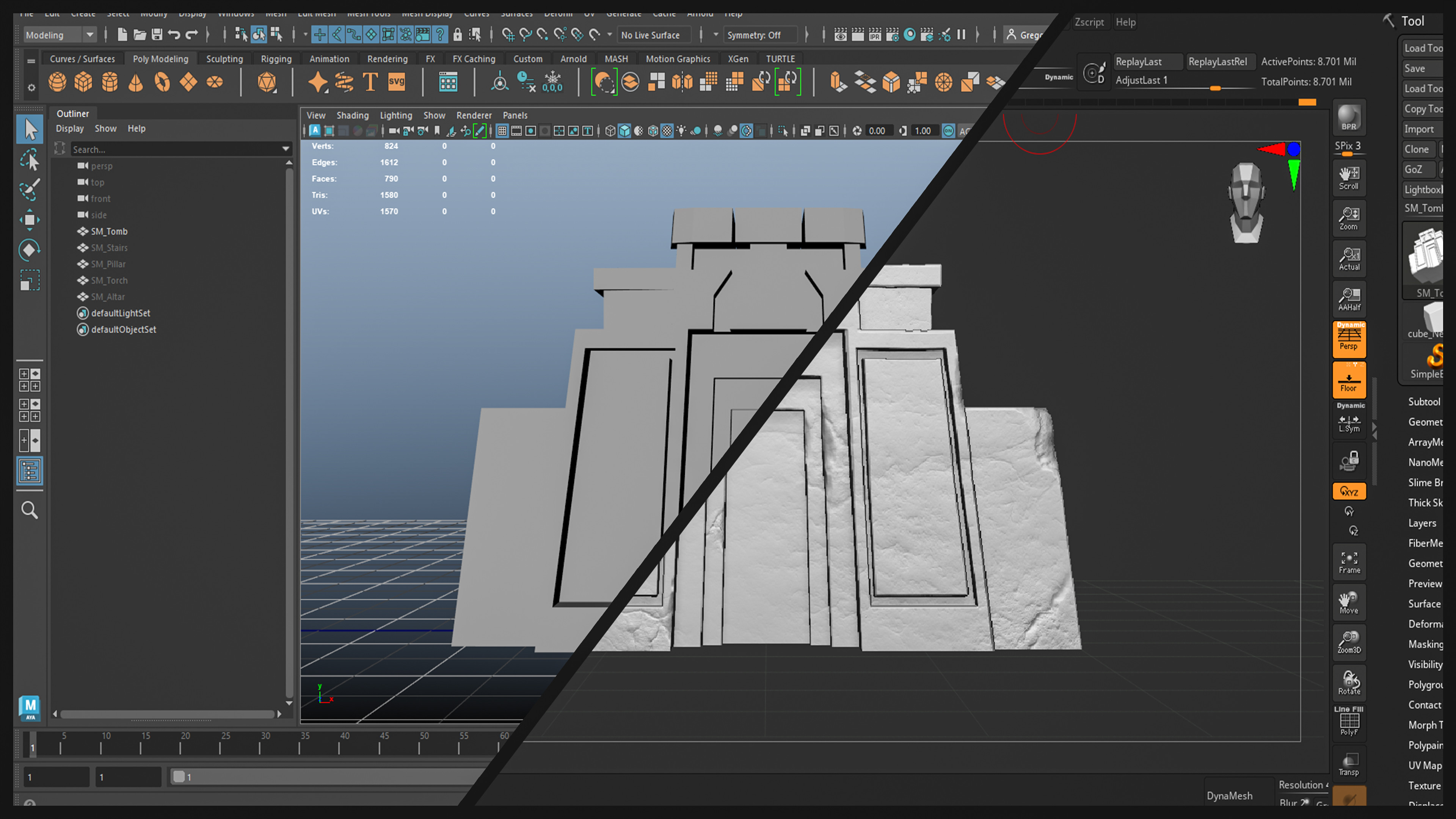Click the ZBrush Scroll canvas icon

(x=1349, y=177)
